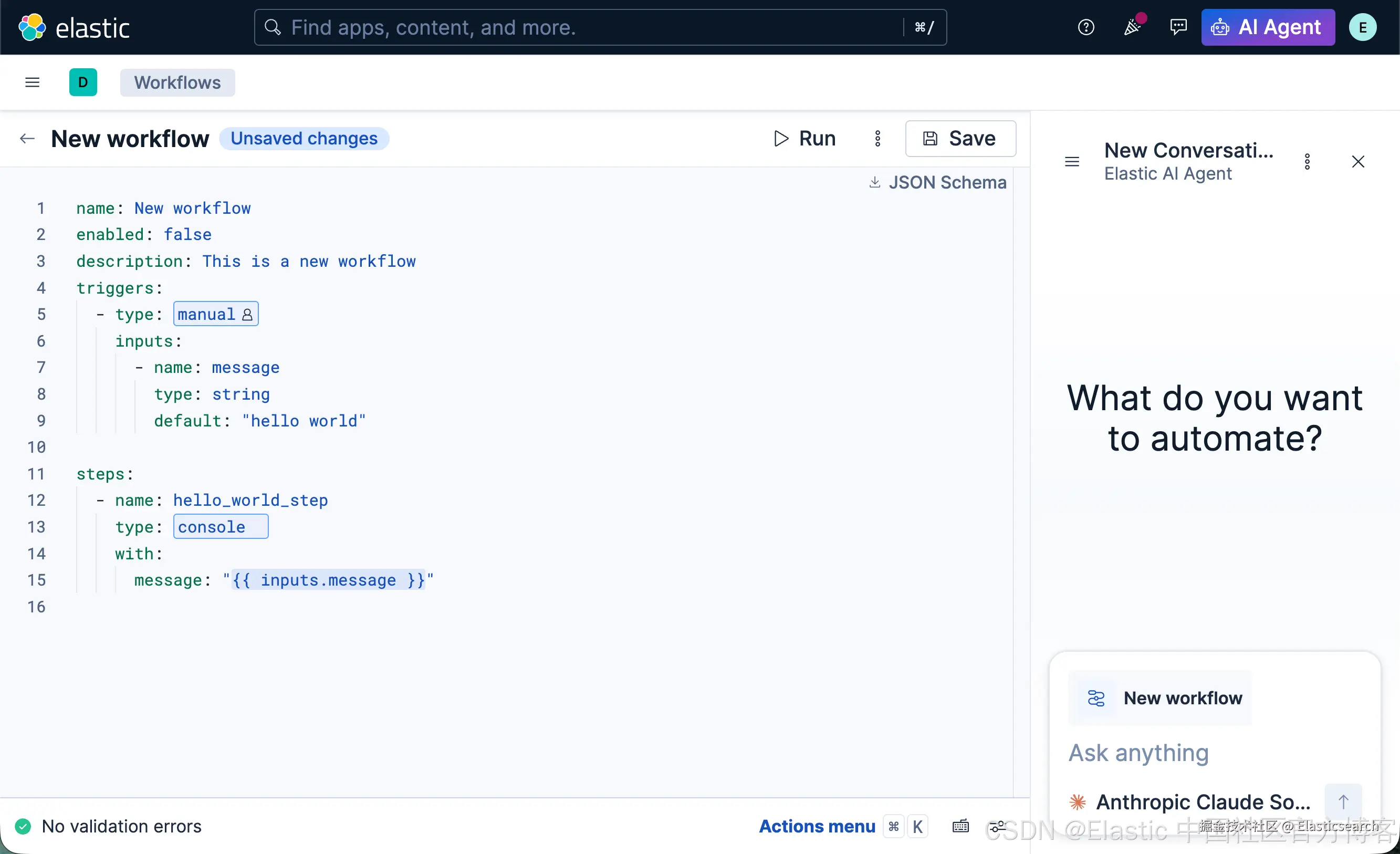Download the JSON Schema
Screen dimensions: 1400x854
pos(937,182)
